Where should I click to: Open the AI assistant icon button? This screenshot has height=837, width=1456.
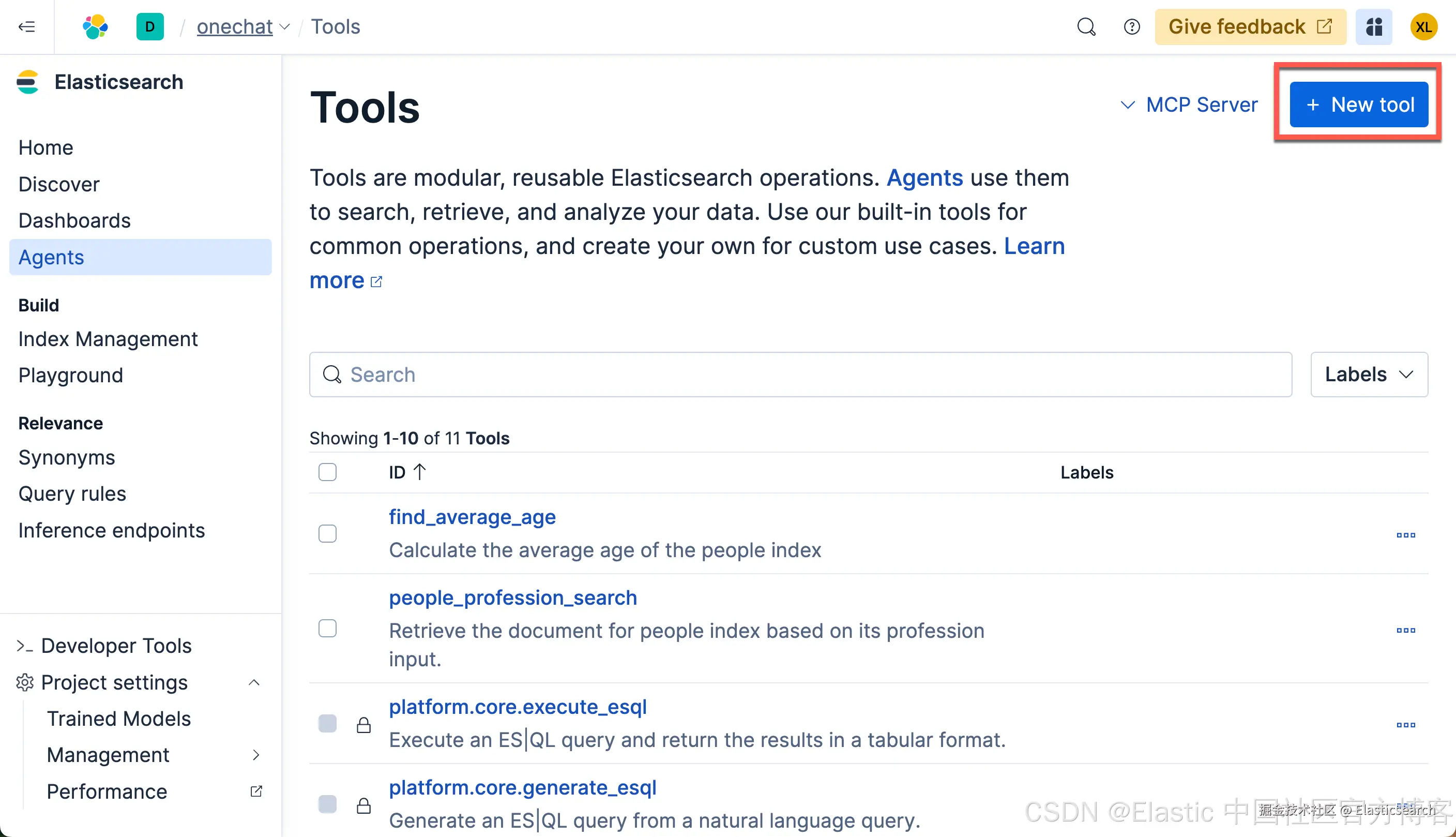pos(1374,26)
